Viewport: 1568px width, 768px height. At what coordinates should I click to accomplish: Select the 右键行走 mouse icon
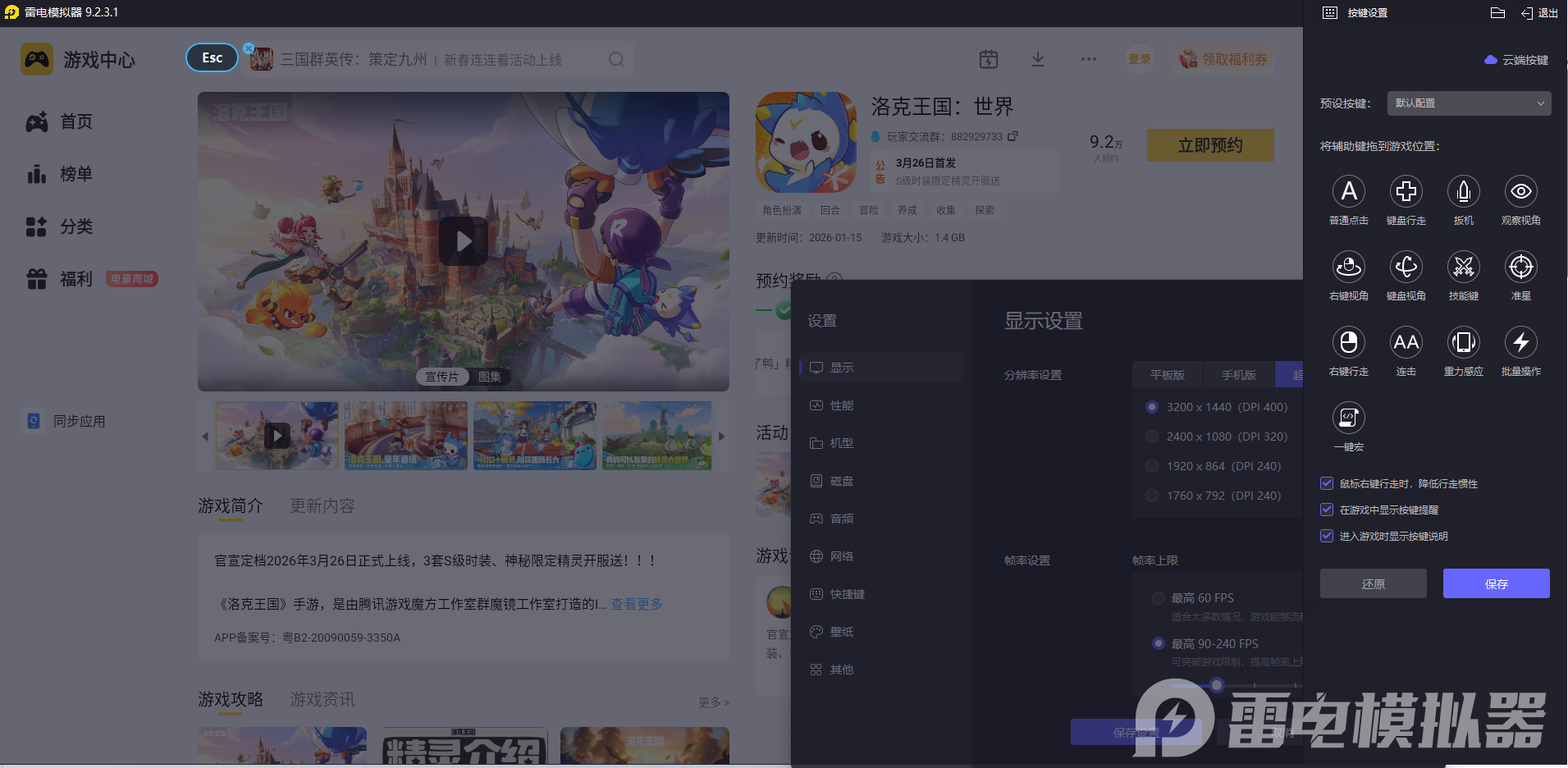click(1348, 342)
